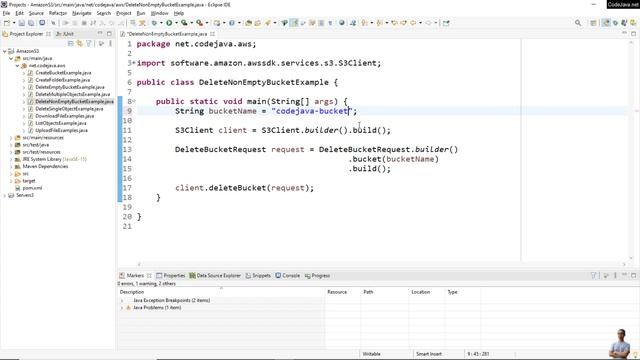Click line 17 deleteBucket call in editor

[244, 188]
